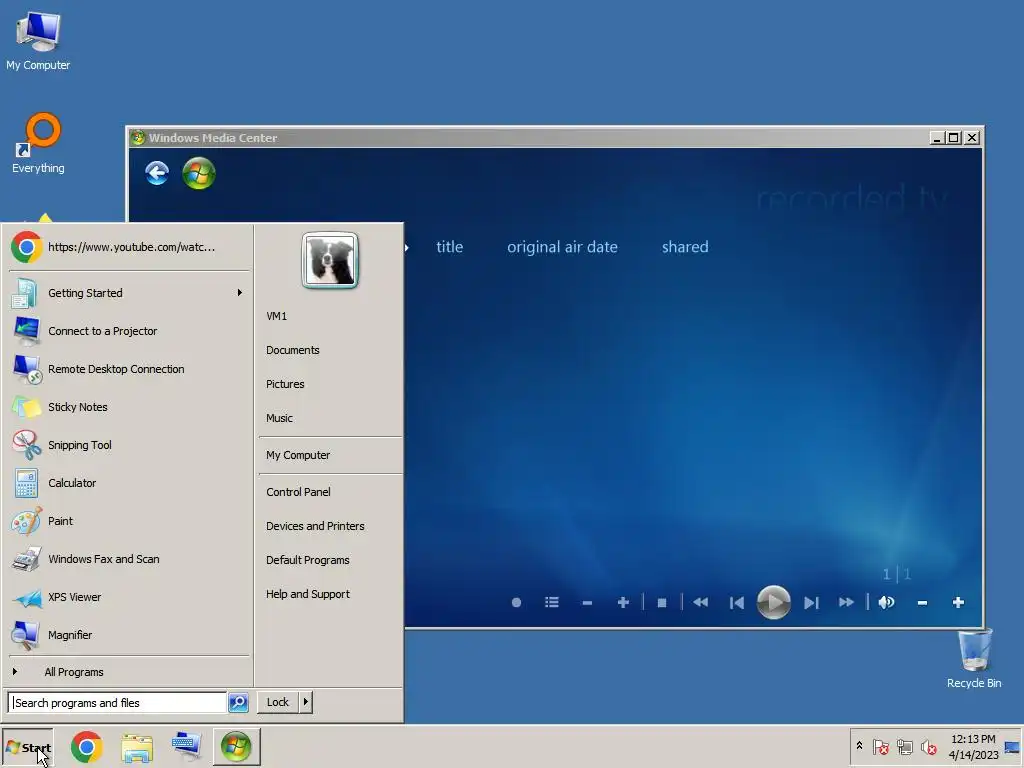Viewport: 1024px width, 768px height.
Task: Fast forward playback in Media Center
Action: pyautogui.click(x=846, y=603)
